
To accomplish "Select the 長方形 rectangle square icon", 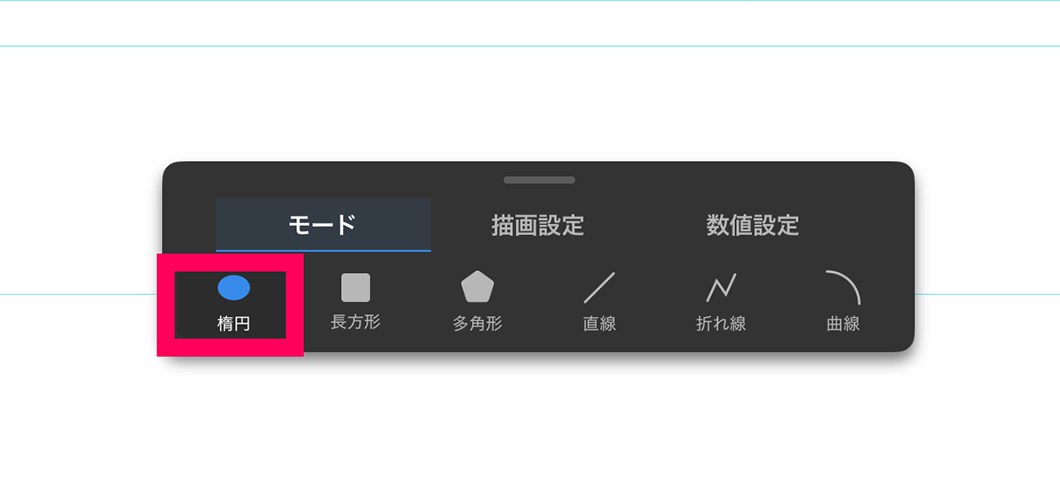I will pyautogui.click(x=355, y=287).
